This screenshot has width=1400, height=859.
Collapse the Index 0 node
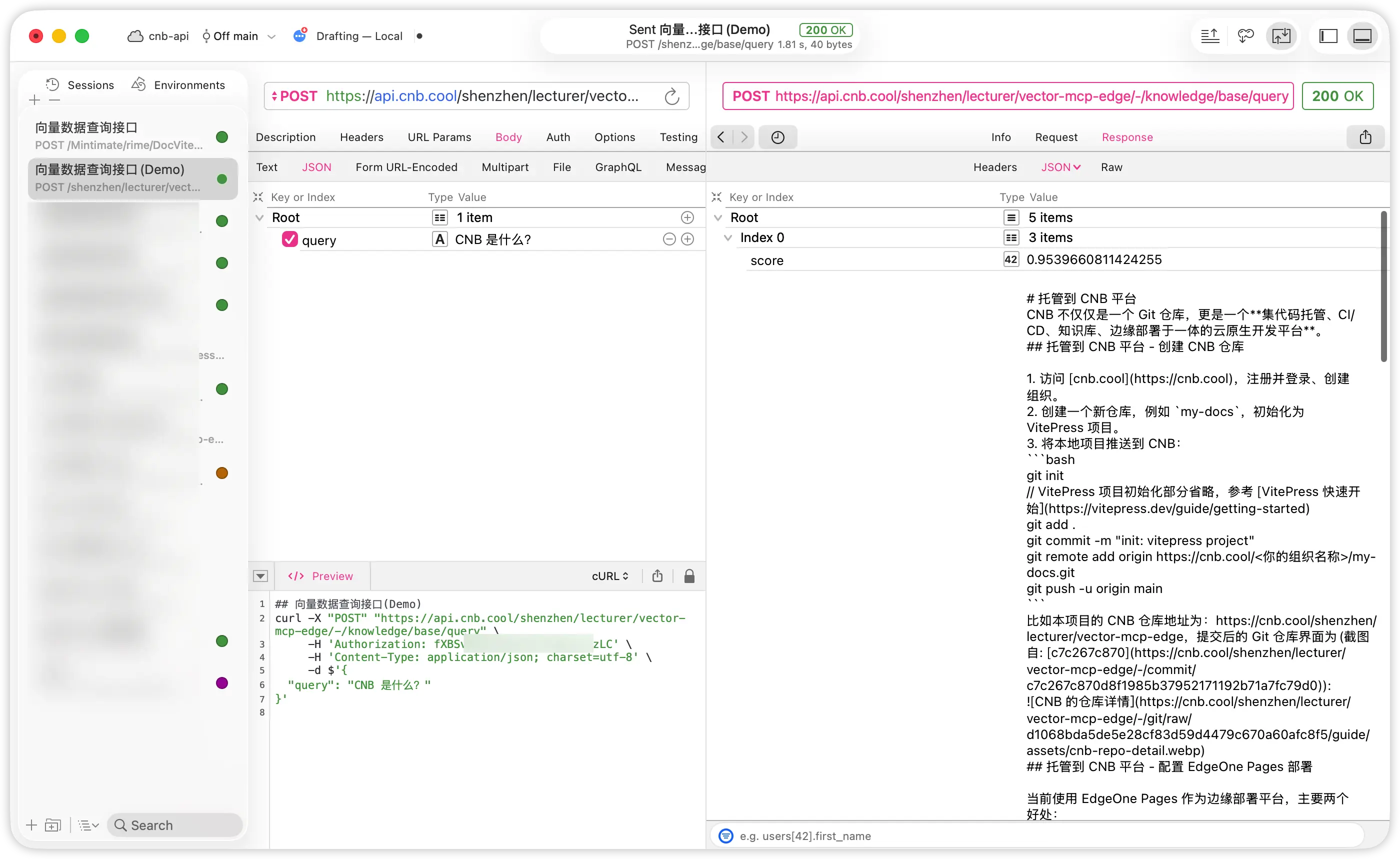728,237
